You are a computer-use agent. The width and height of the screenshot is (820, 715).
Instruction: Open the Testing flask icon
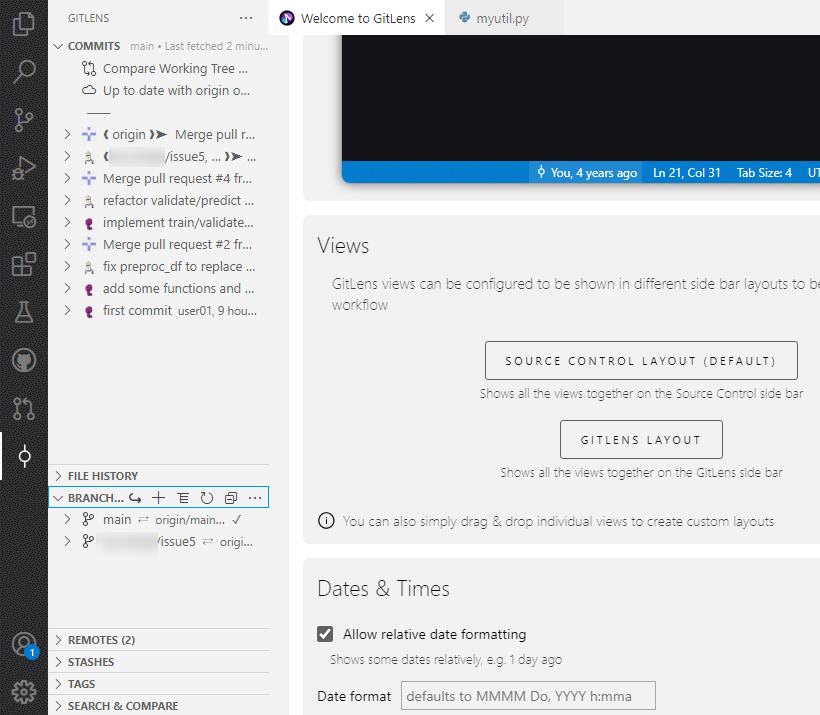(x=23, y=312)
